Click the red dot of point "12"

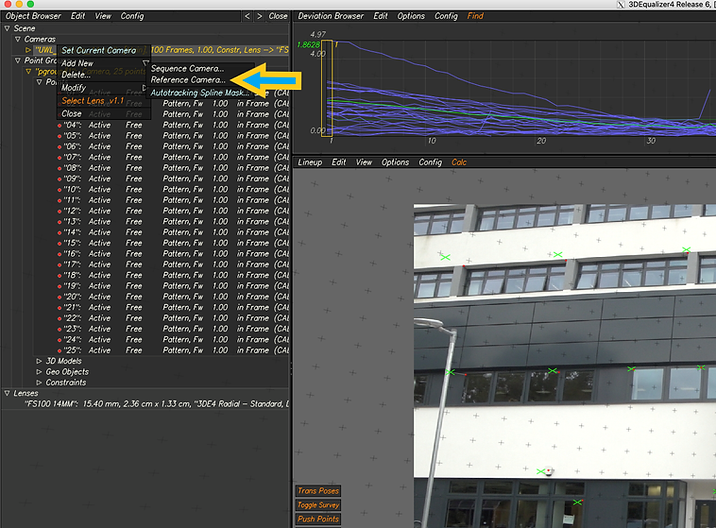(59, 211)
